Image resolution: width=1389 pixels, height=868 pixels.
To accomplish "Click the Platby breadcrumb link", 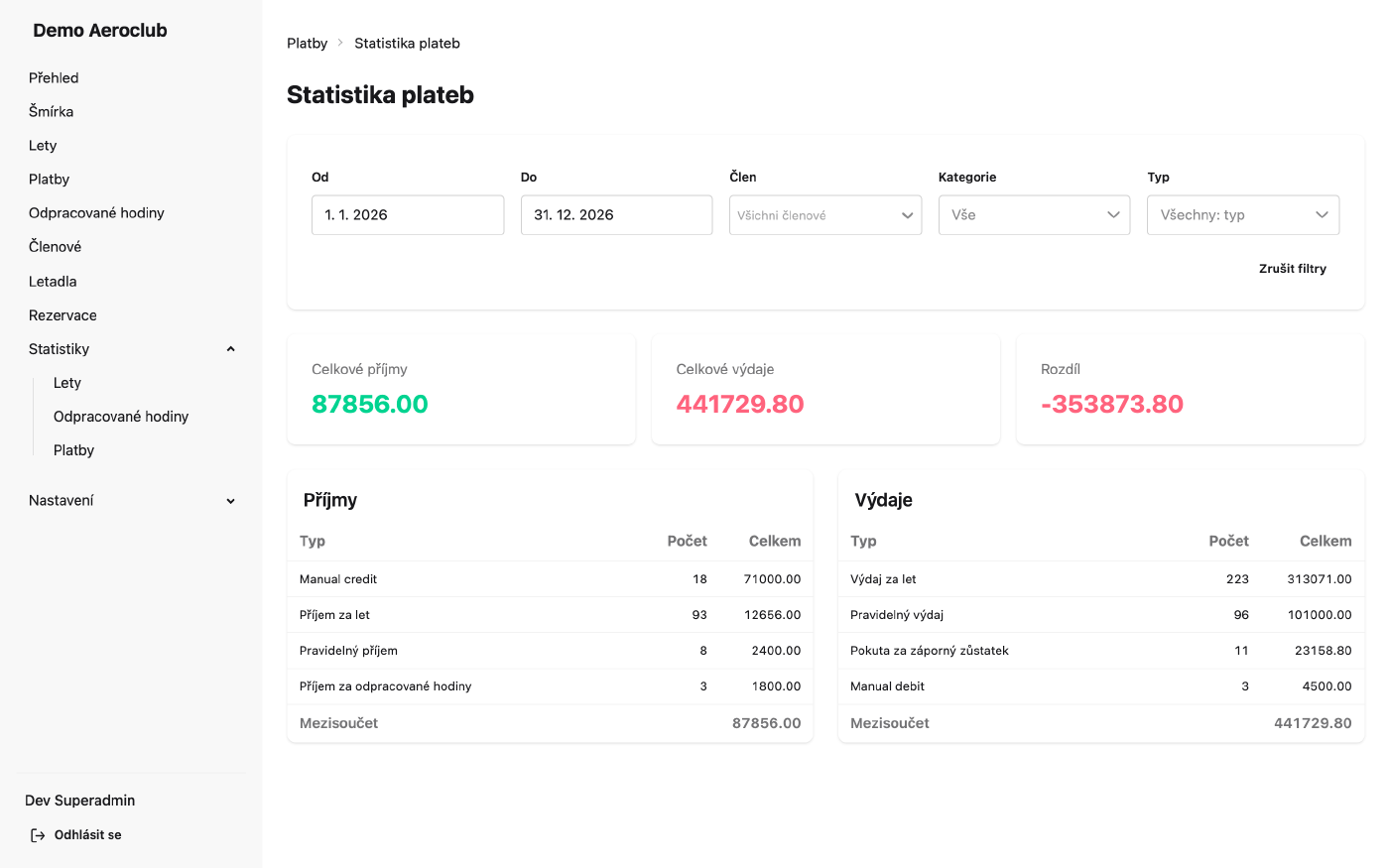I will pyautogui.click(x=307, y=43).
